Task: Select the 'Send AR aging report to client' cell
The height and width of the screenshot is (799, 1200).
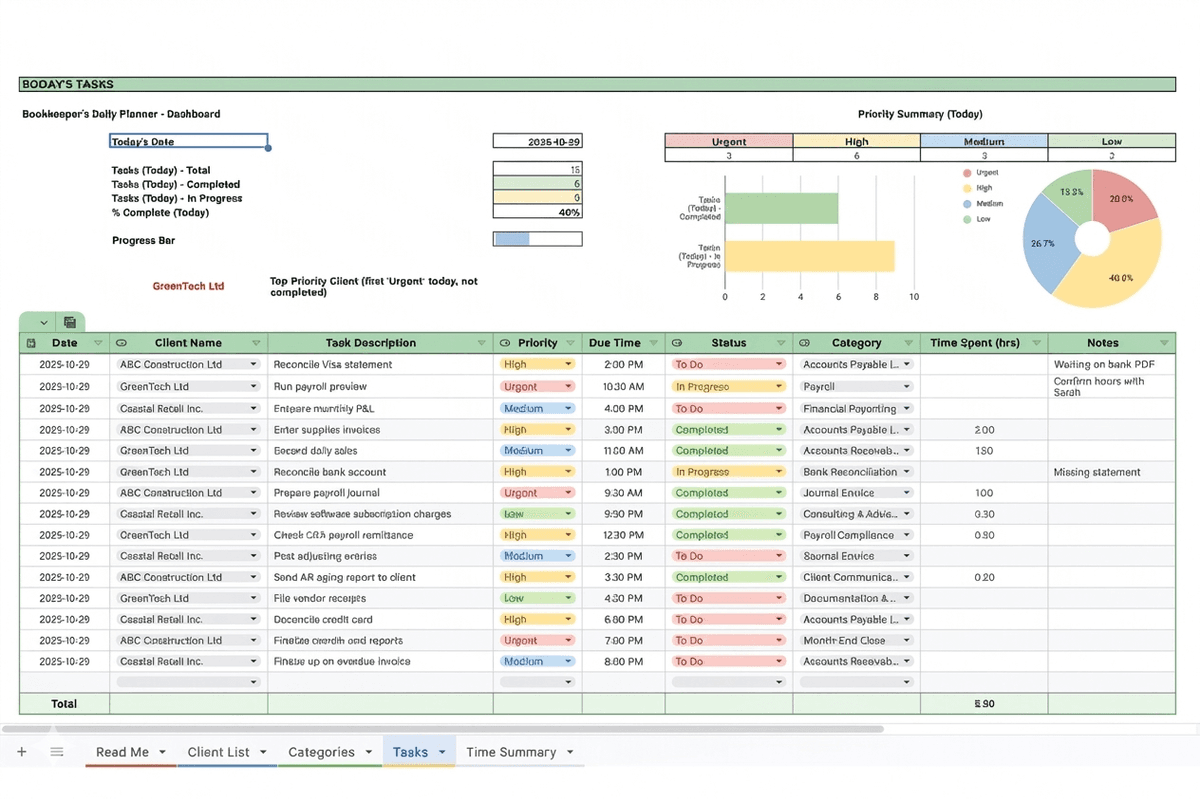Action: [380, 577]
